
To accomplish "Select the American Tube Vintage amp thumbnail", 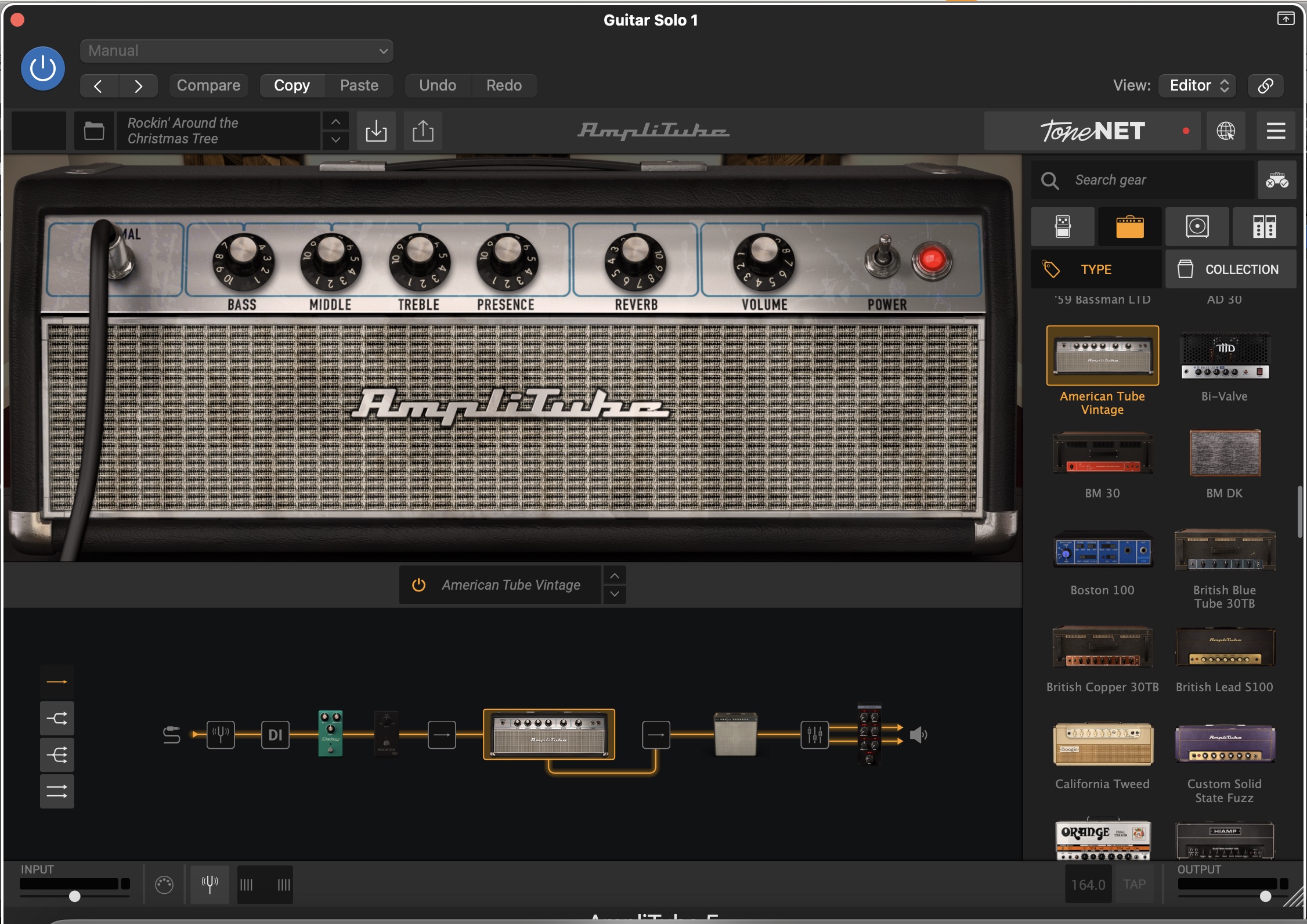I will click(x=1103, y=356).
